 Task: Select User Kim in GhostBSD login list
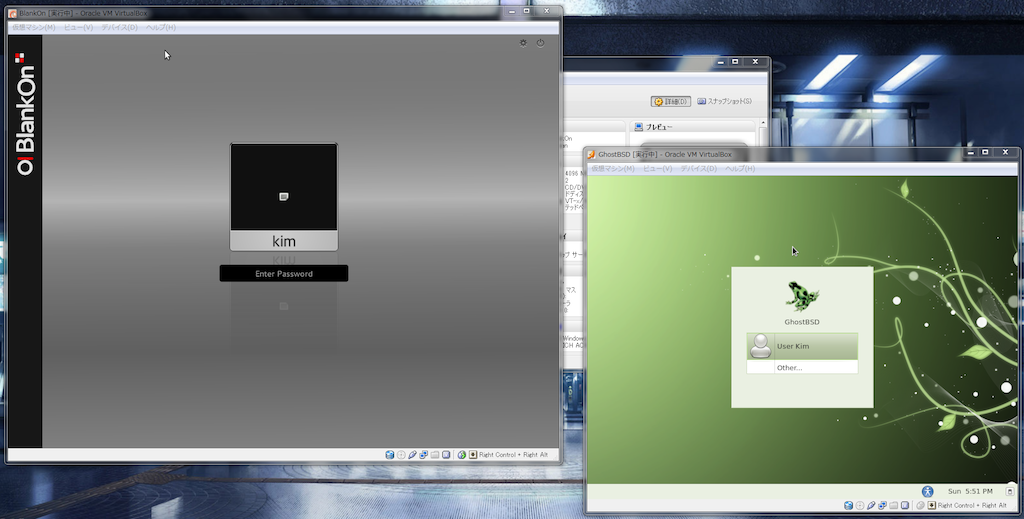coord(802,346)
